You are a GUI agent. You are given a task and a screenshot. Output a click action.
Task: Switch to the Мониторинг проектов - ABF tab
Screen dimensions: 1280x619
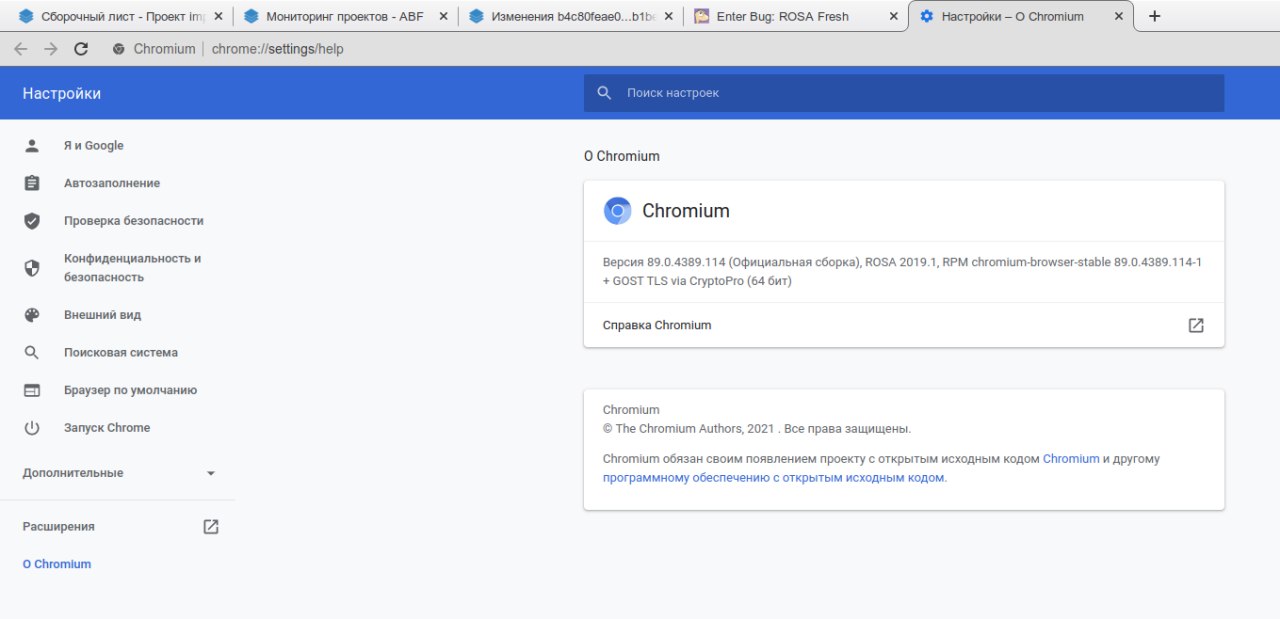coord(345,16)
